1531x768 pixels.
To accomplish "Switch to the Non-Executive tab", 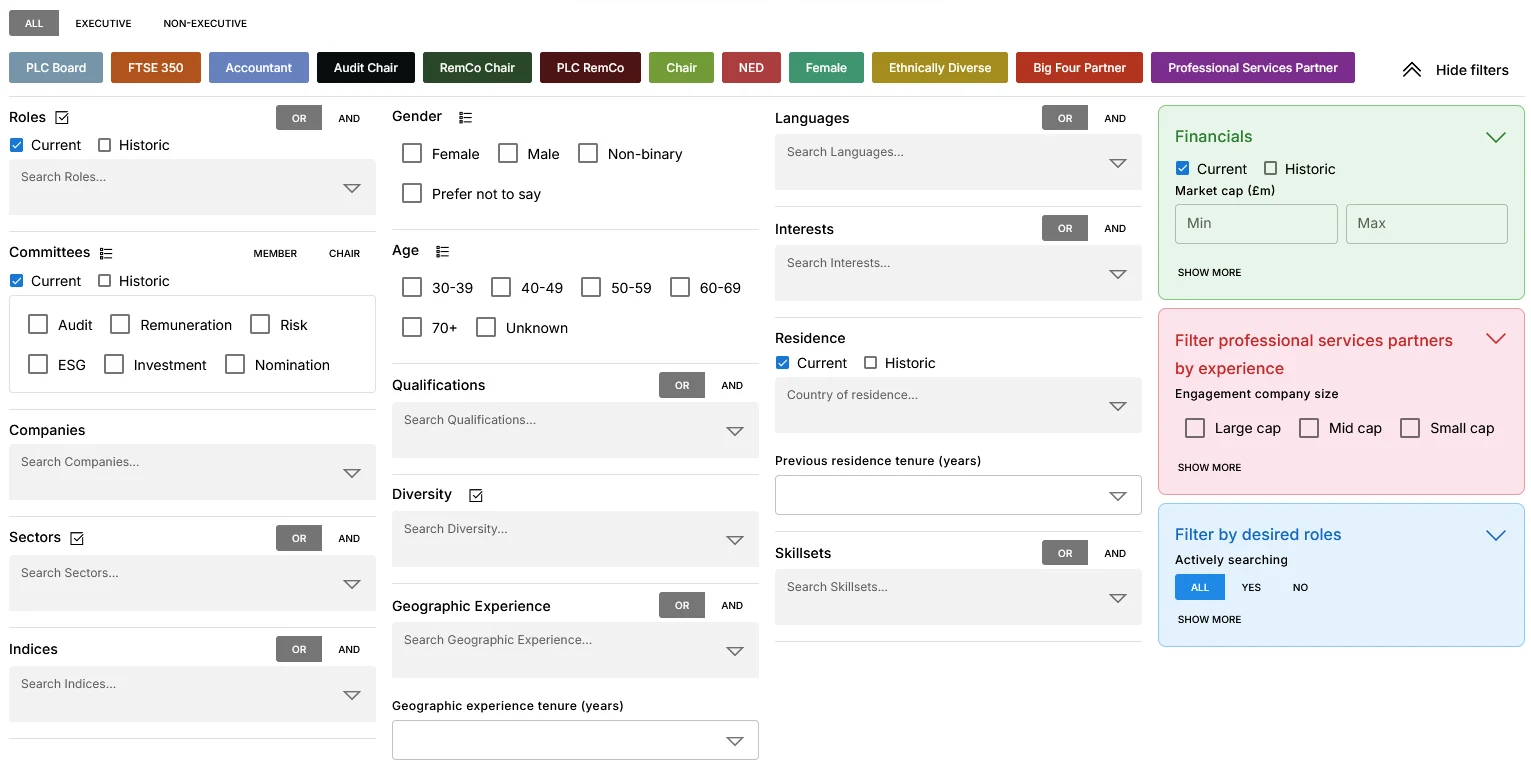I will pos(205,23).
